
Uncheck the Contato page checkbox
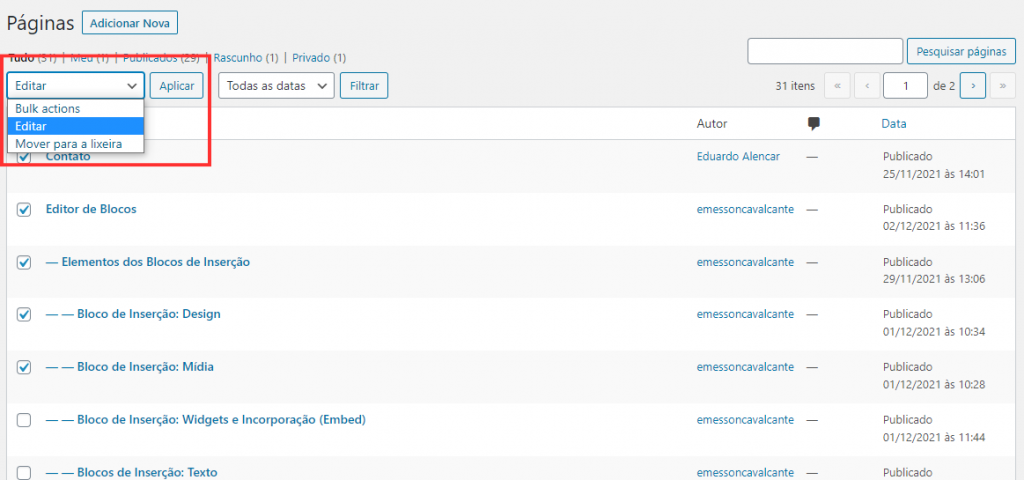point(24,157)
